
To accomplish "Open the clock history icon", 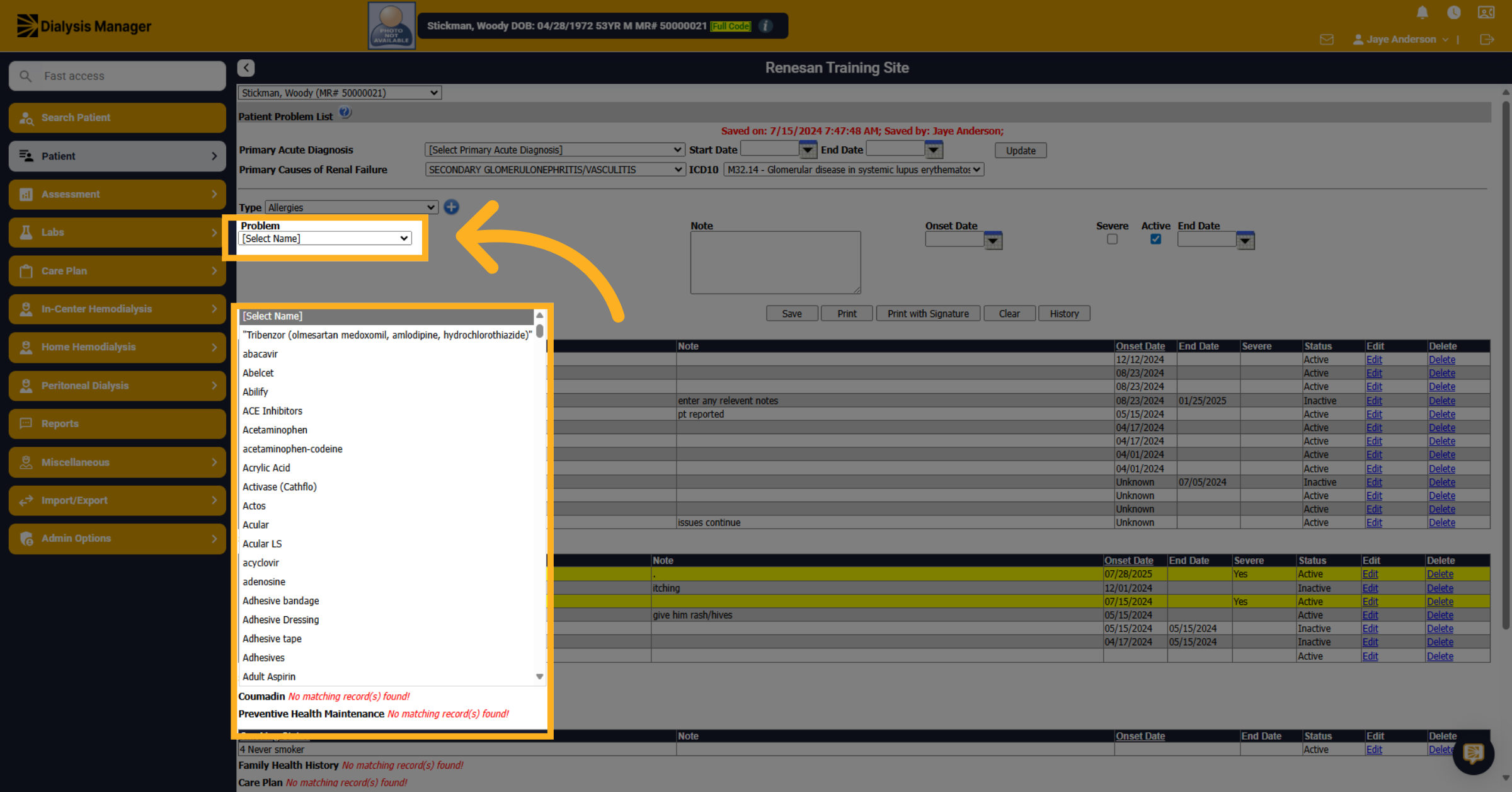I will 1454,13.
